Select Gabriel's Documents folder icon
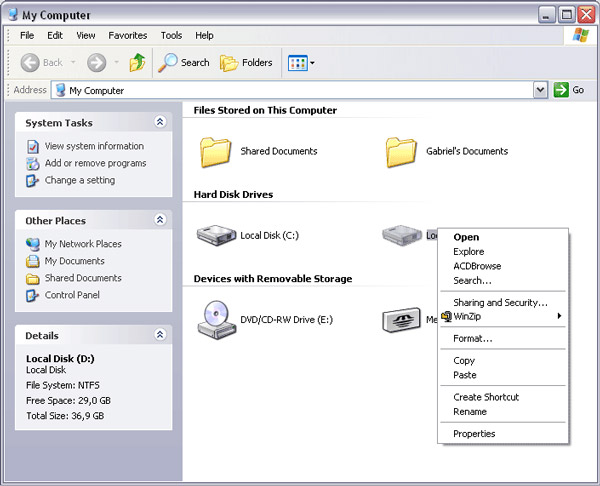Screen dimensions: 600x486 [x=401, y=152]
